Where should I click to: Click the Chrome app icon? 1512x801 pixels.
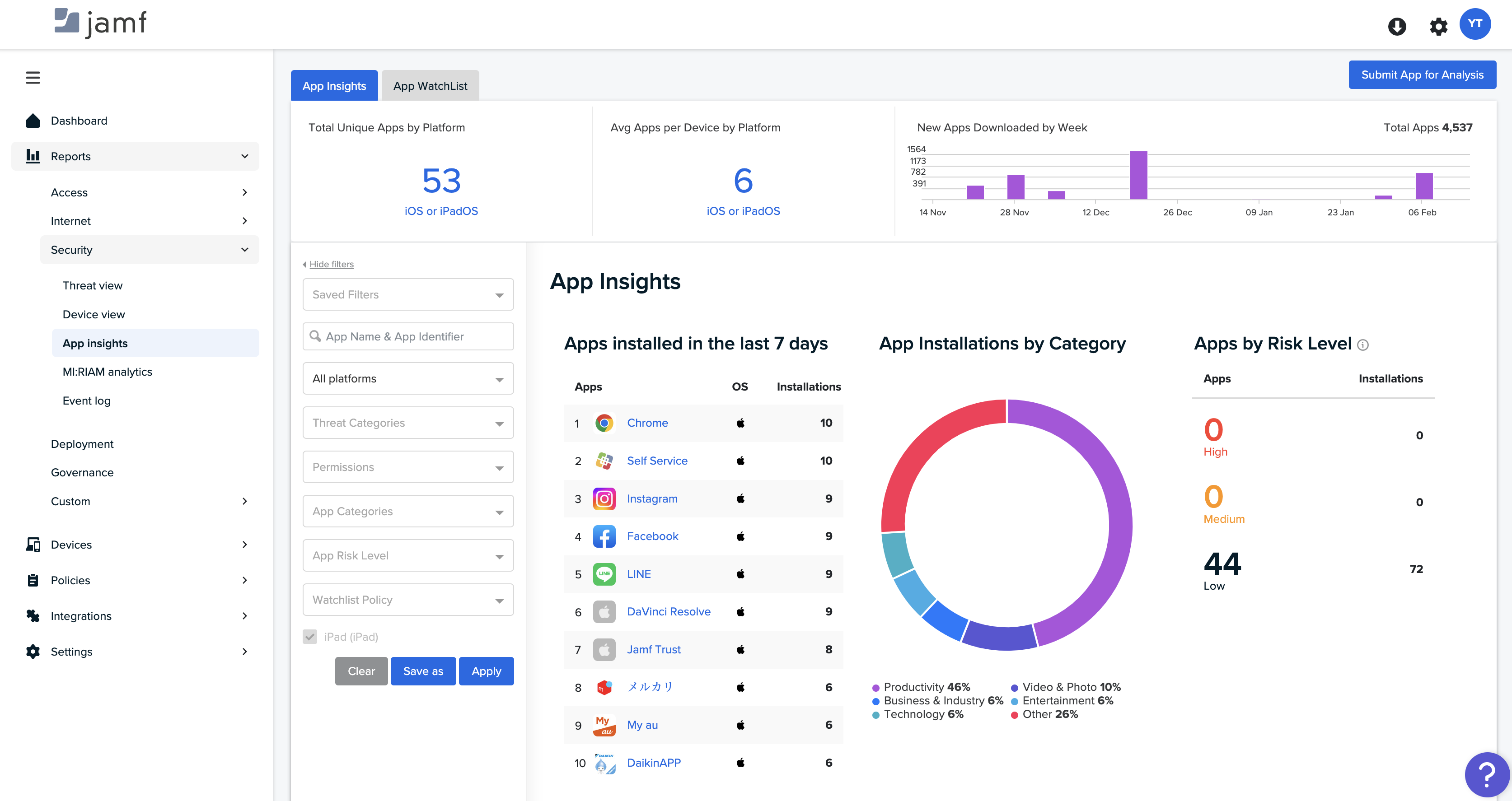pyautogui.click(x=604, y=423)
